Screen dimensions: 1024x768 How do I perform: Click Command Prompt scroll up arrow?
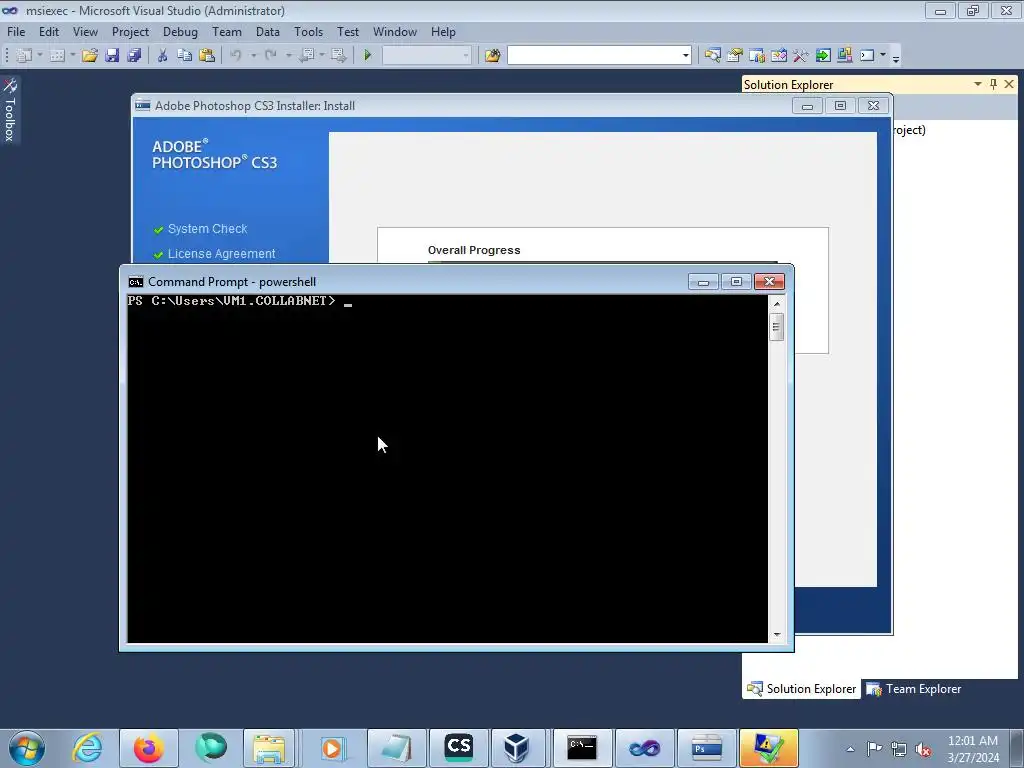776,304
